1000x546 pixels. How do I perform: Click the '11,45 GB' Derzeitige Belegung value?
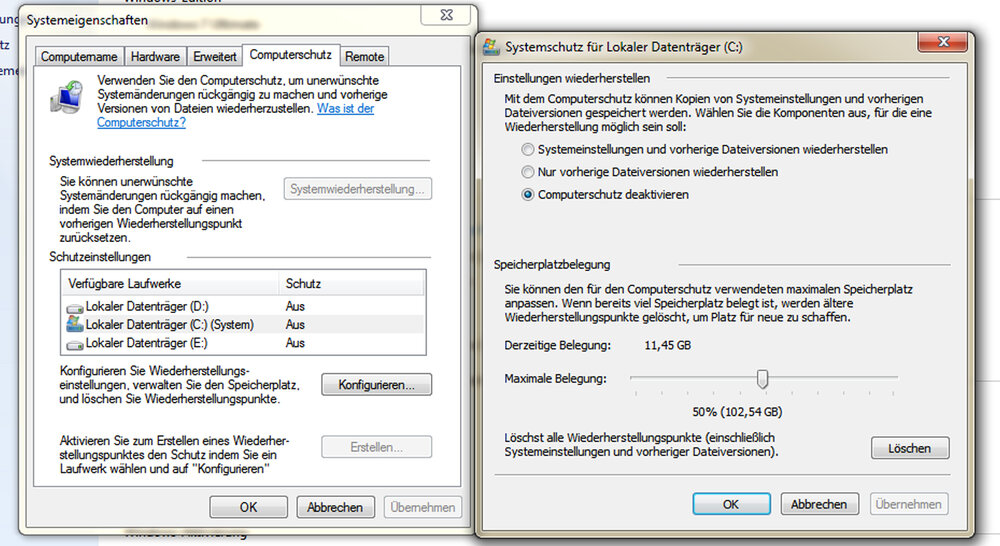tap(667, 345)
